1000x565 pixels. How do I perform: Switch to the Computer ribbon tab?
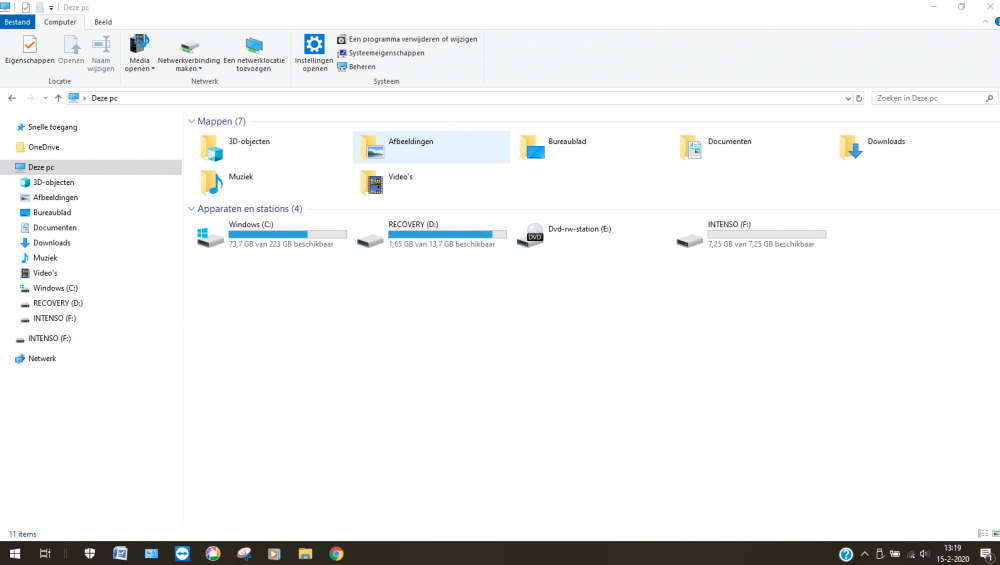click(x=60, y=22)
